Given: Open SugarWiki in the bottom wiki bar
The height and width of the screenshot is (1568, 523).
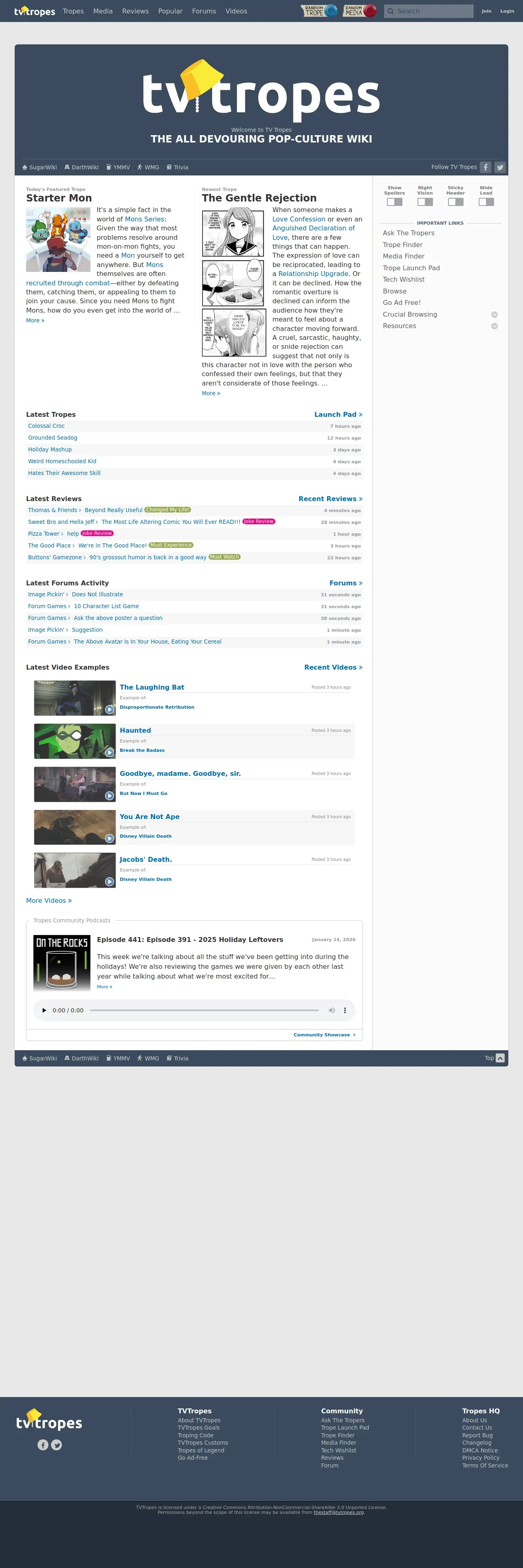Looking at the screenshot, I should pos(40,1058).
